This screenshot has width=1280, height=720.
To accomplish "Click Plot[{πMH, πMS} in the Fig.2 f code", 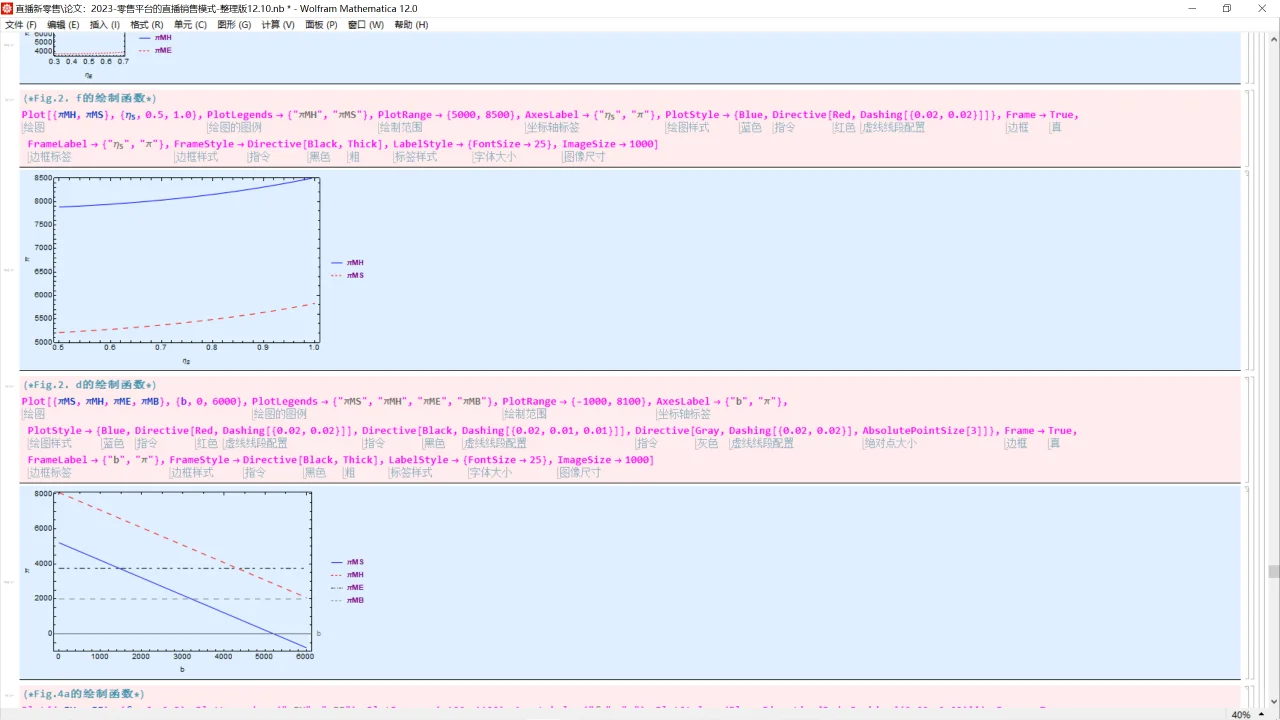I will 65,115.
